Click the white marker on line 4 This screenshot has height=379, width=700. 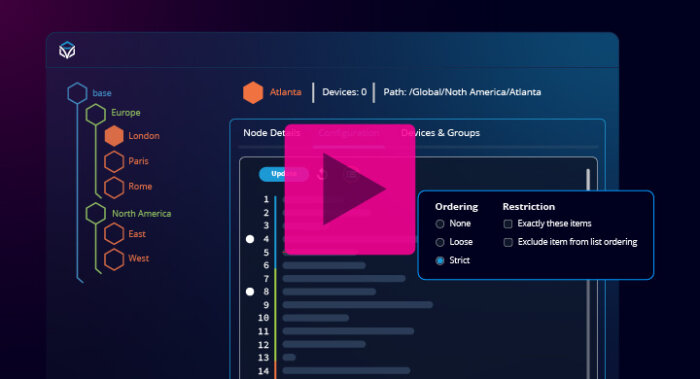(x=250, y=239)
